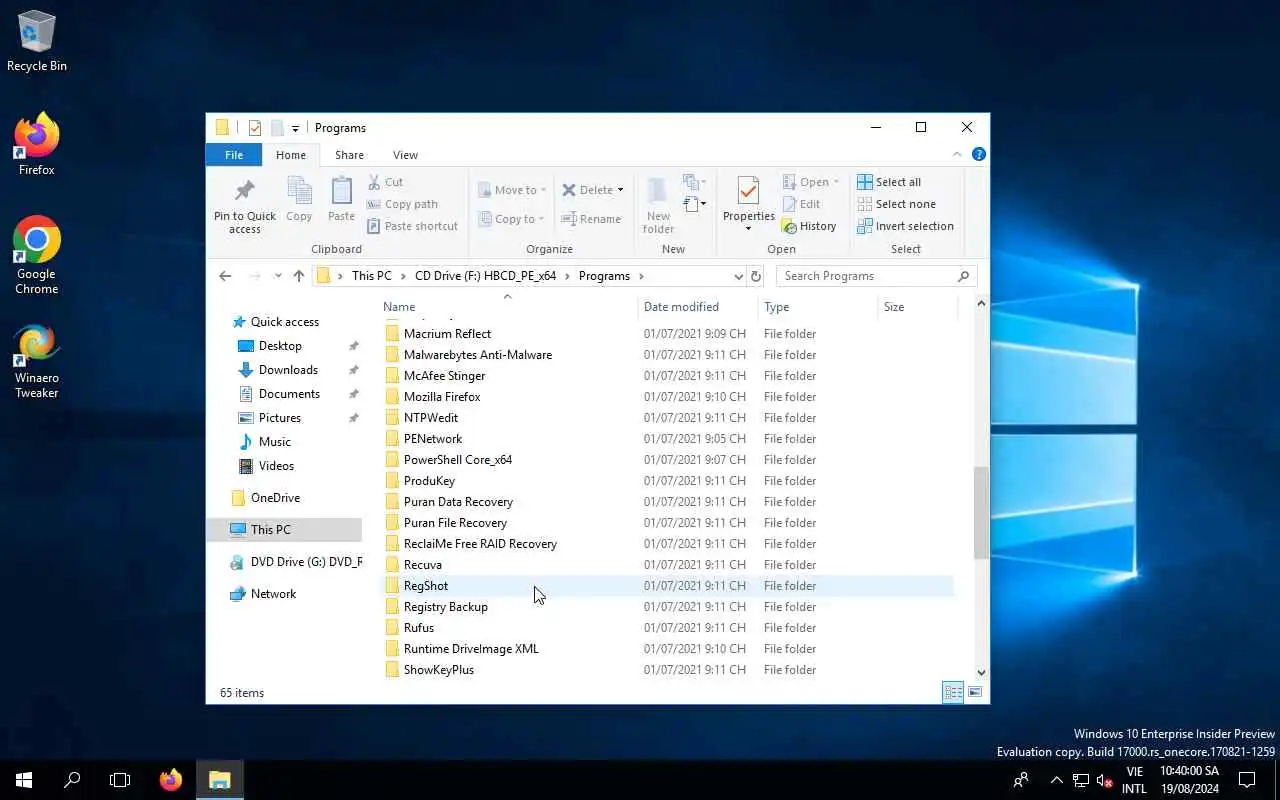Click Select none in ribbon
The height and width of the screenshot is (800, 1280).
(896, 204)
